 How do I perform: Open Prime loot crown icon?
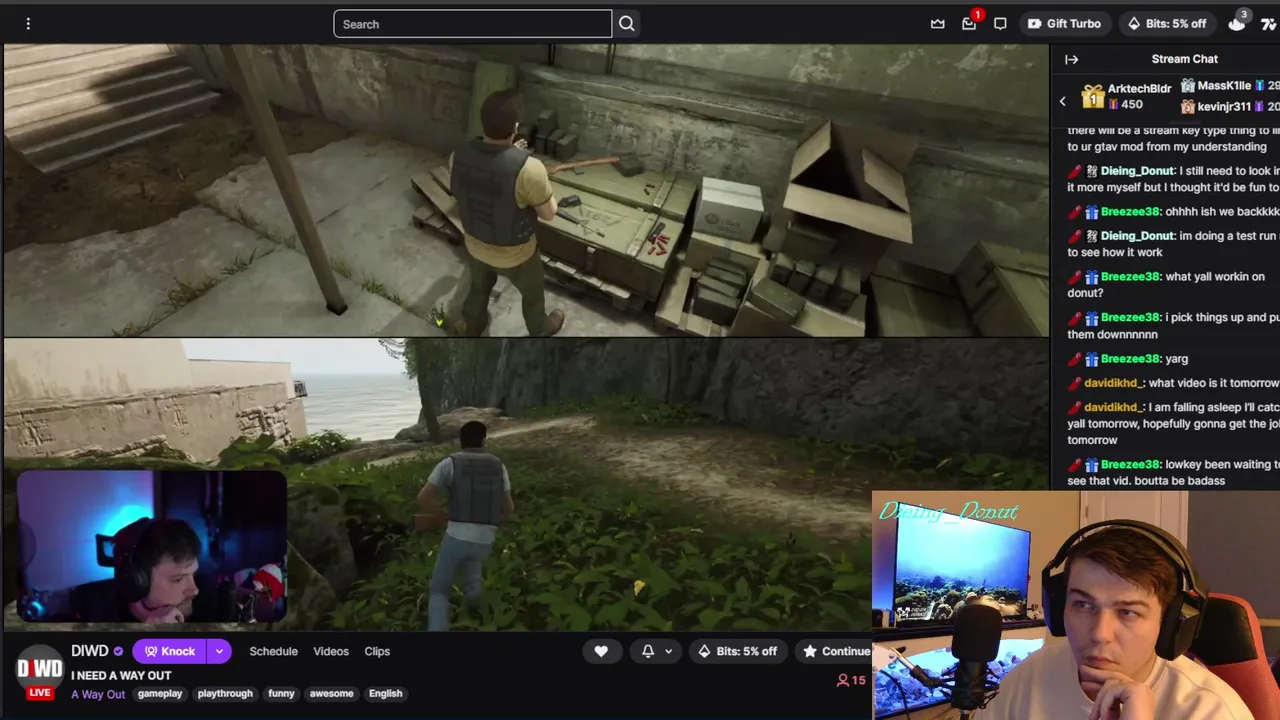pyautogui.click(x=938, y=24)
